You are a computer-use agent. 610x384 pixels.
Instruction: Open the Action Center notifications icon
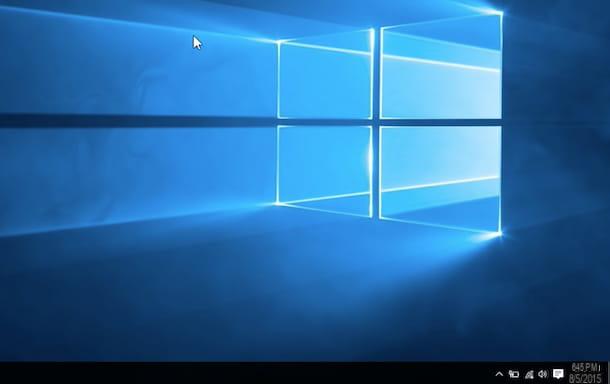click(x=558, y=374)
